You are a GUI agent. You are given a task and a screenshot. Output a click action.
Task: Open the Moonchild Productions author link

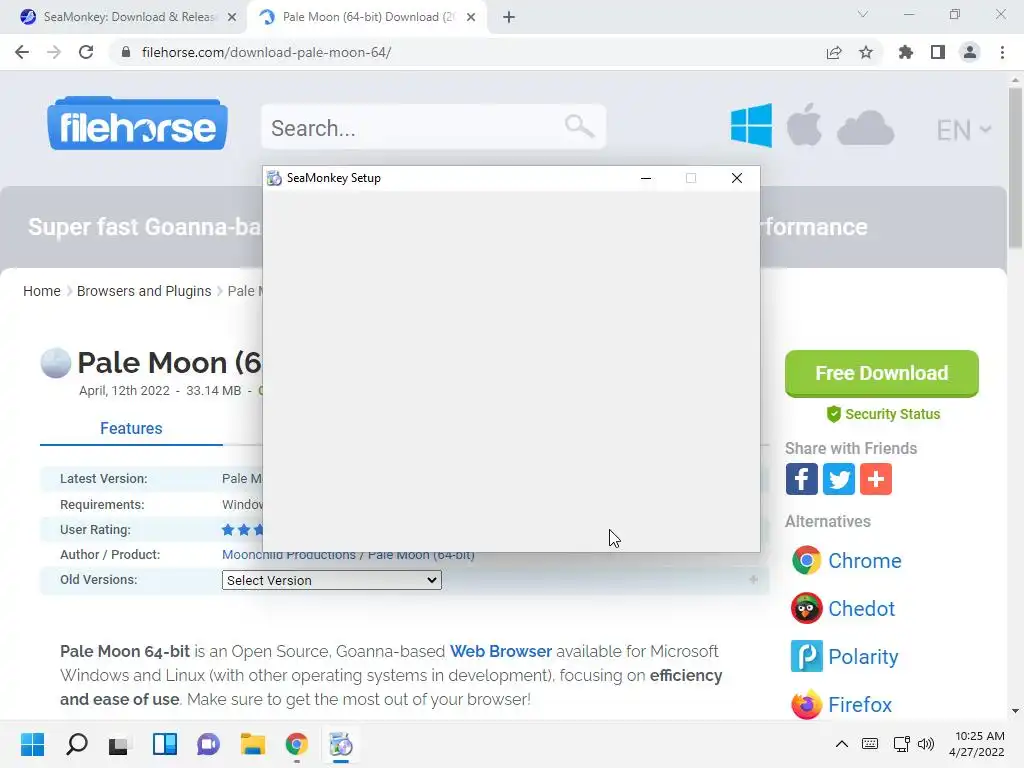pos(289,554)
